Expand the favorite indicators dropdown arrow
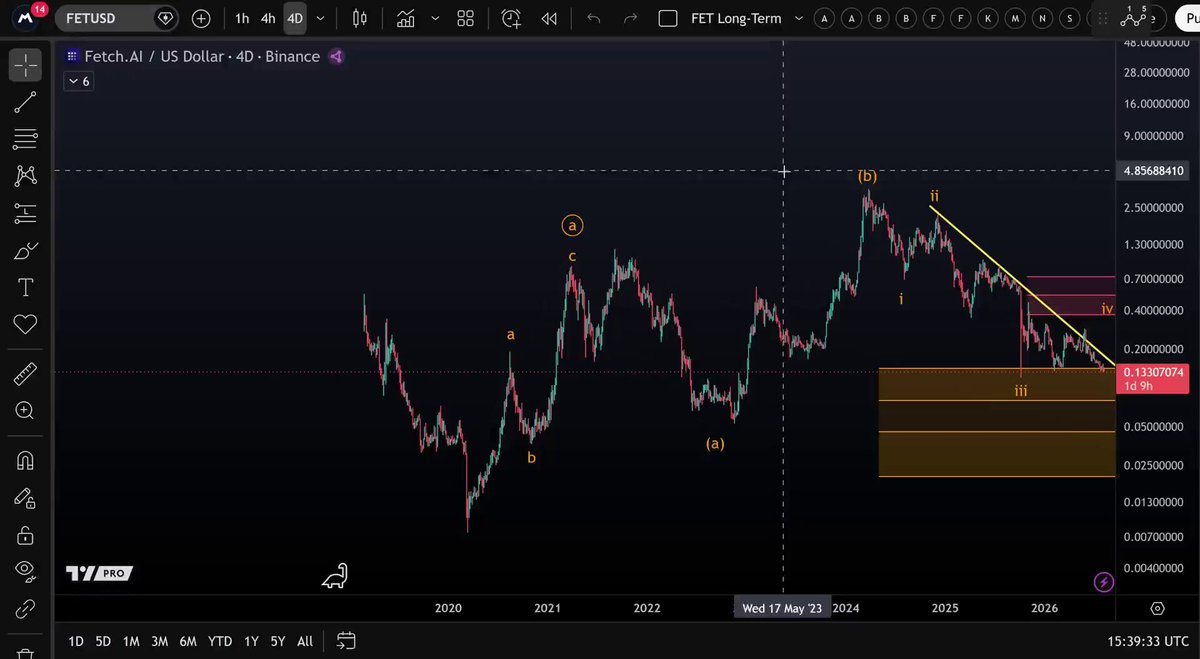1200x659 pixels. pos(435,18)
